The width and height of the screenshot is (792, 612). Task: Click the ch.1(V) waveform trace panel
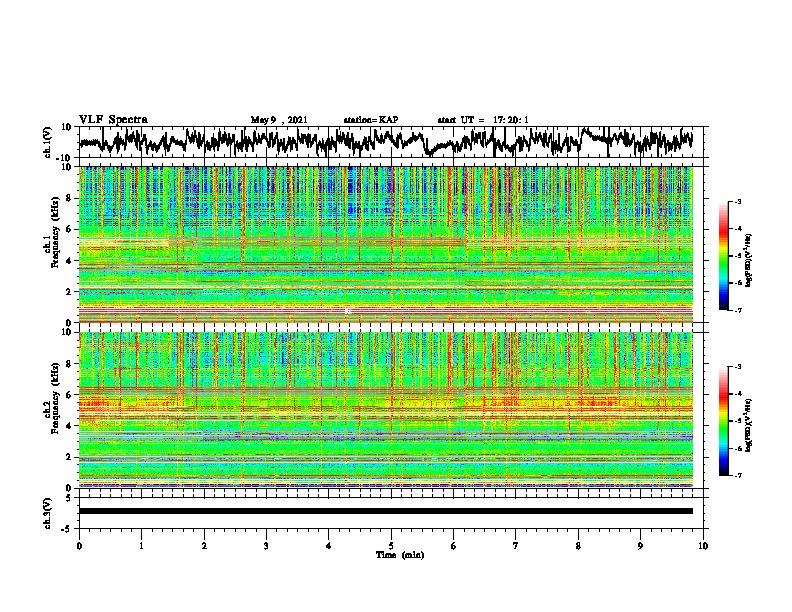(x=390, y=142)
